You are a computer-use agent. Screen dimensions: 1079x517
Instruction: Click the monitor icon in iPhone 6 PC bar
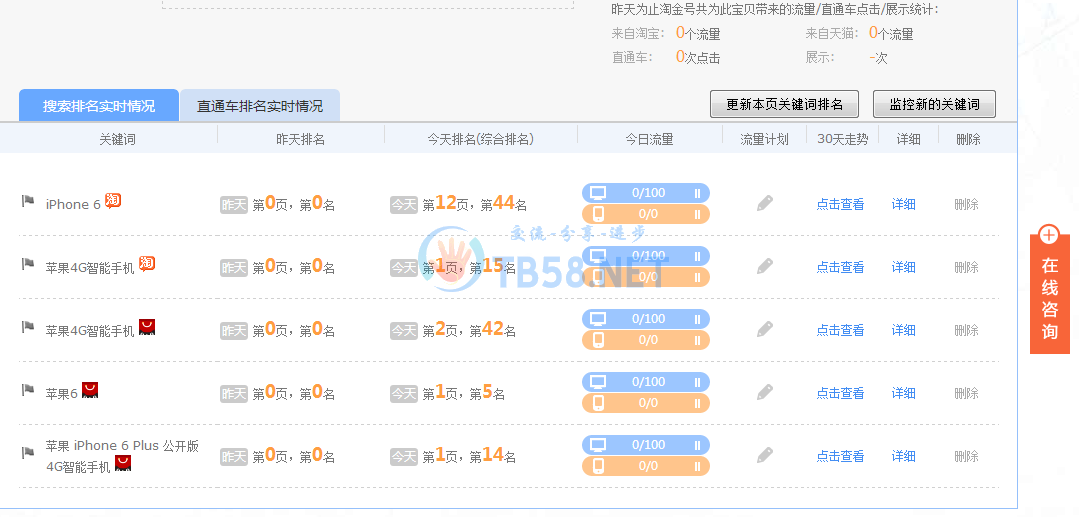598,193
